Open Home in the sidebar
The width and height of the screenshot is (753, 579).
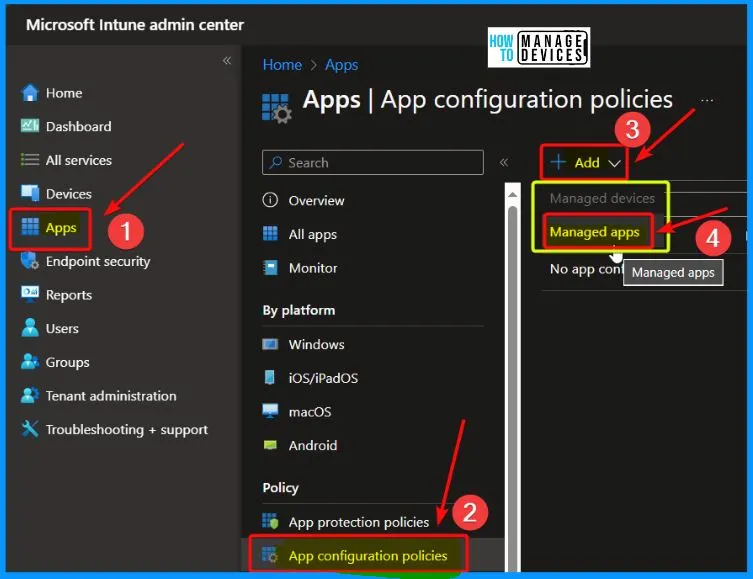[64, 93]
